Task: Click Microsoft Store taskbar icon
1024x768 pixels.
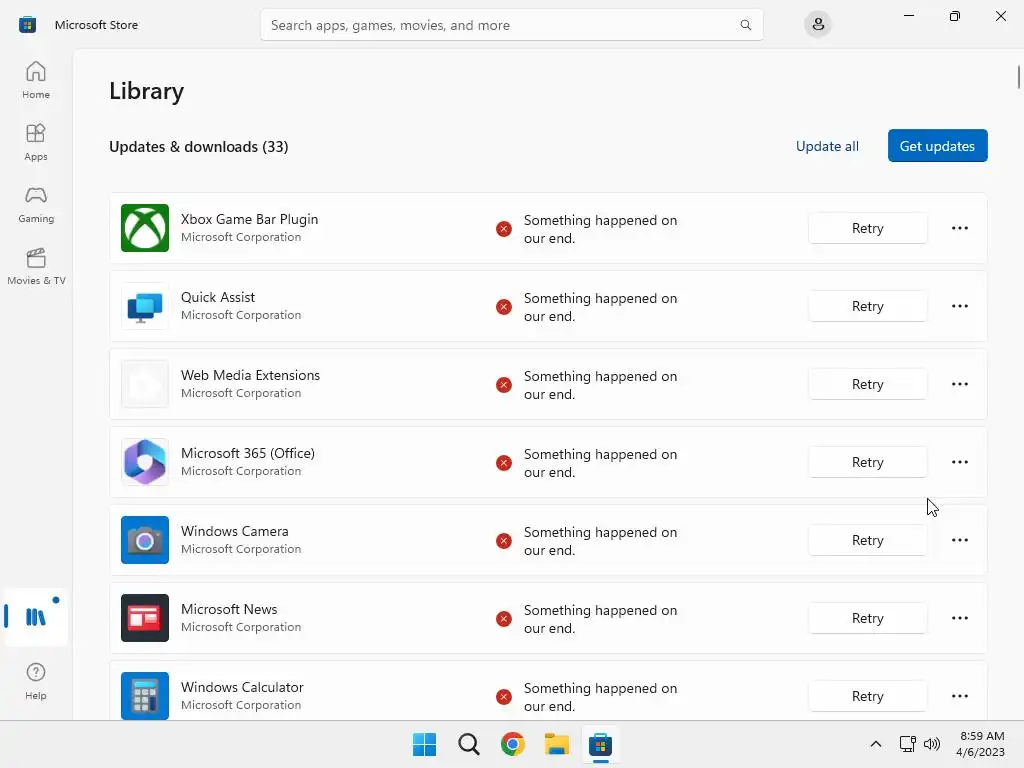Action: click(x=600, y=744)
